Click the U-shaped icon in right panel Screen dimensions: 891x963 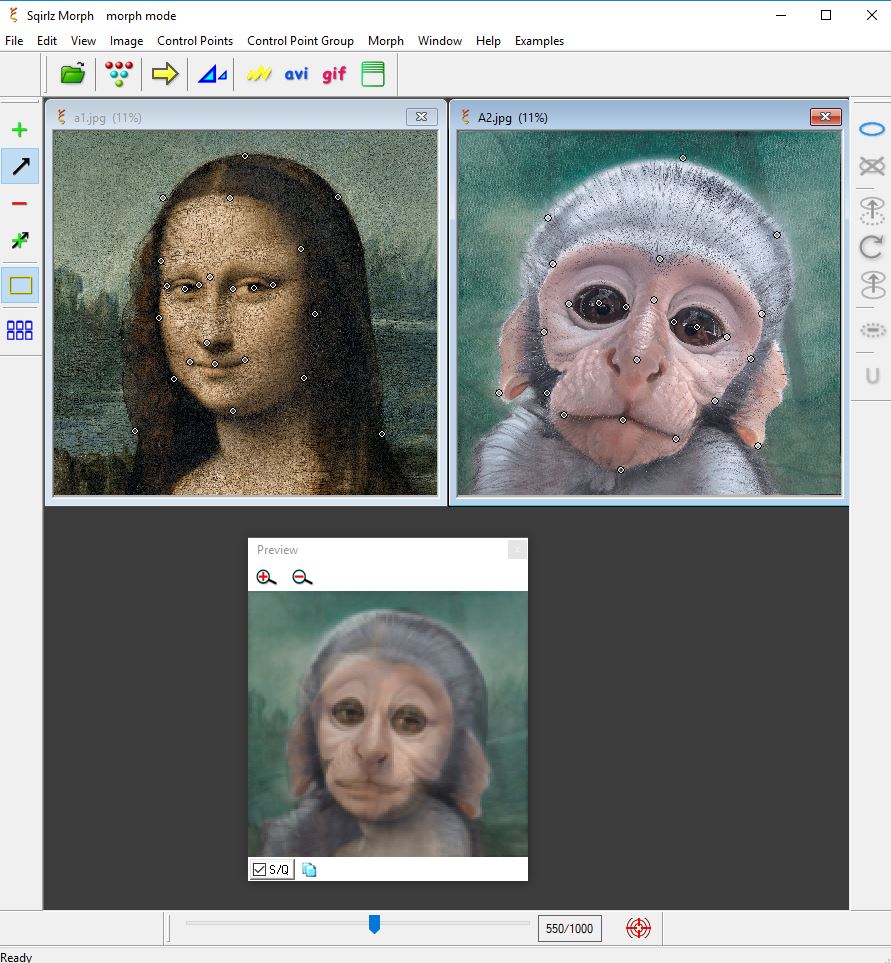pyautogui.click(x=872, y=376)
